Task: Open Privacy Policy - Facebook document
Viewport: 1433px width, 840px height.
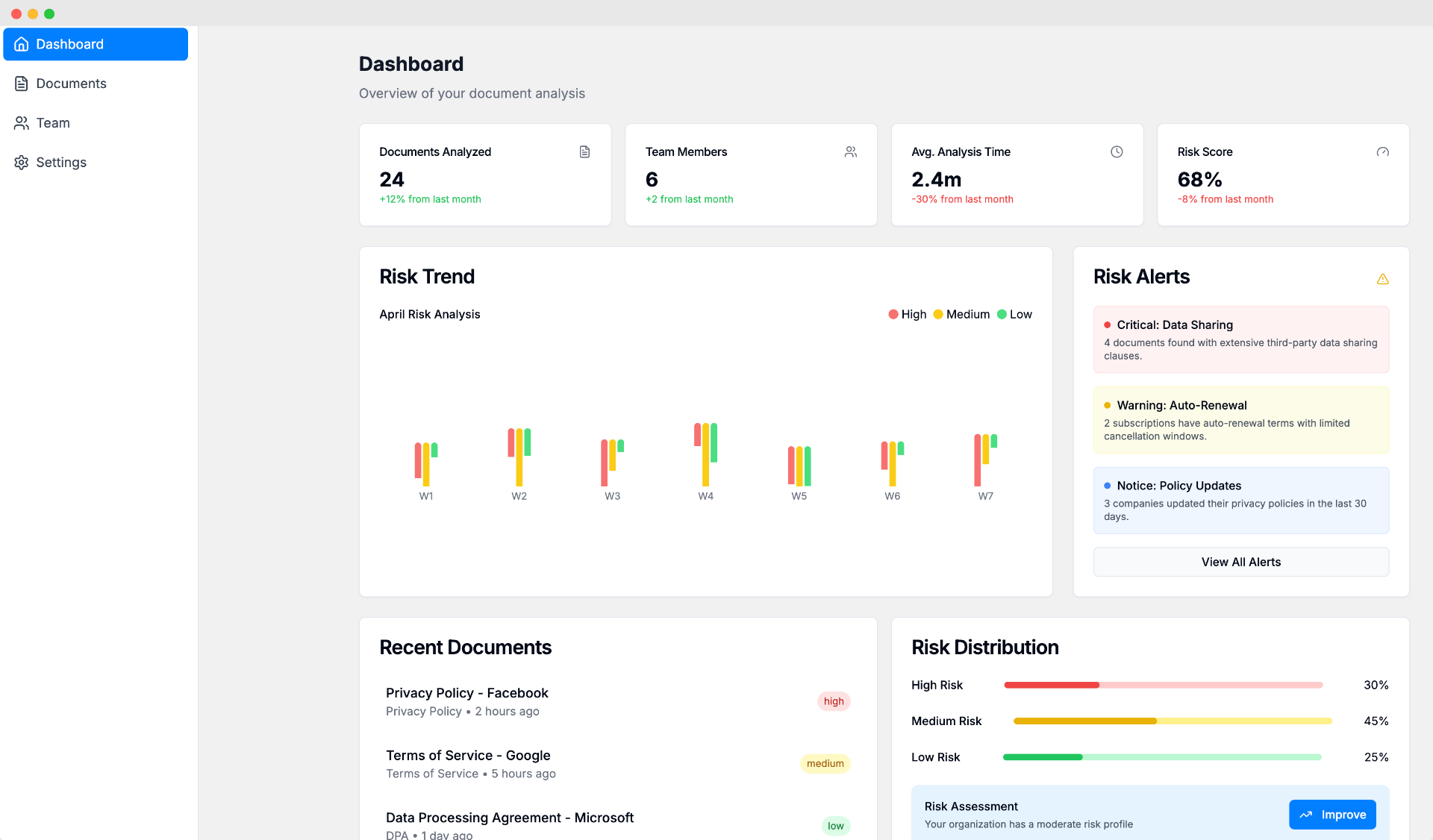Action: 618,701
